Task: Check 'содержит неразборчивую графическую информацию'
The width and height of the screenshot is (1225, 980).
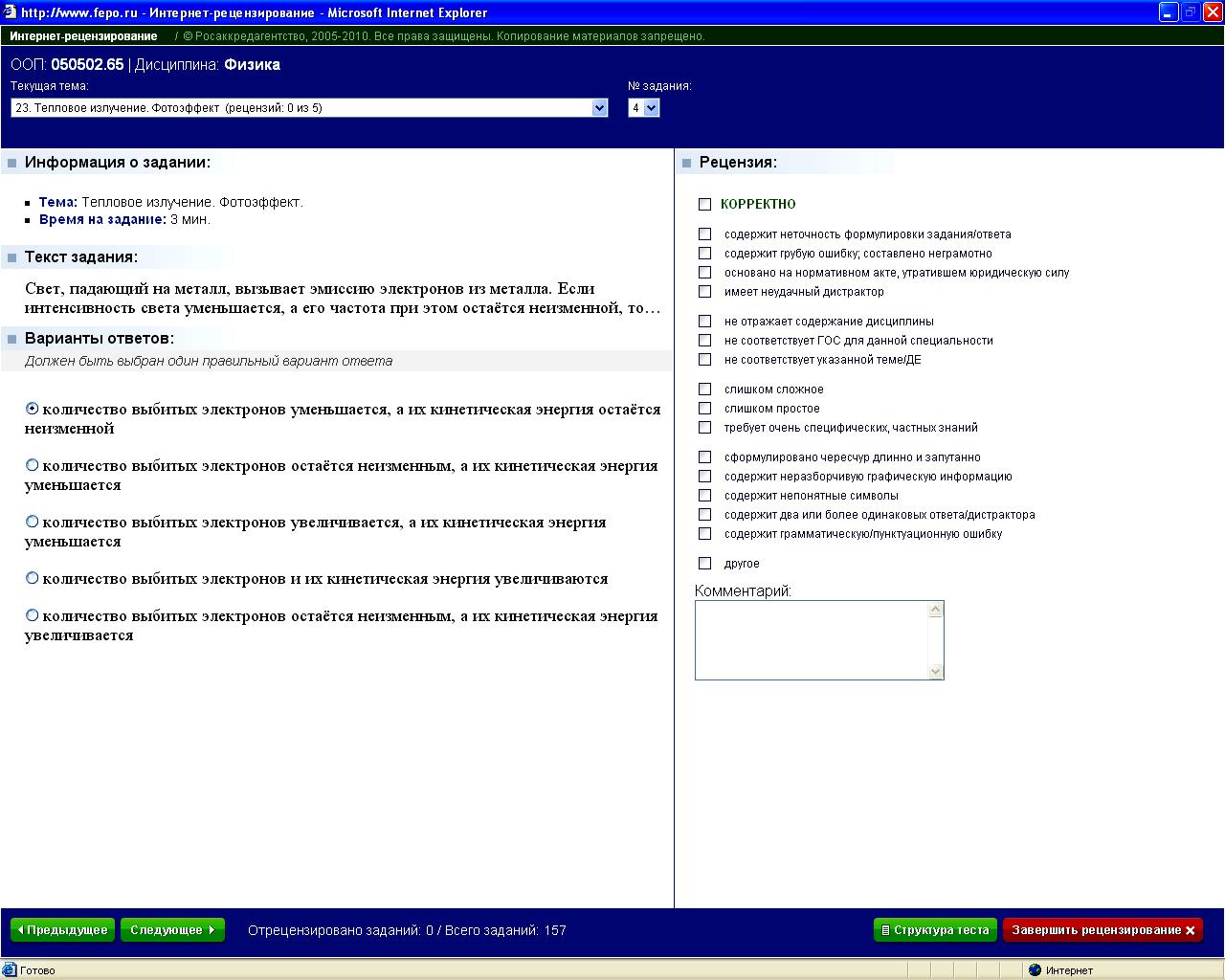Action: point(705,476)
